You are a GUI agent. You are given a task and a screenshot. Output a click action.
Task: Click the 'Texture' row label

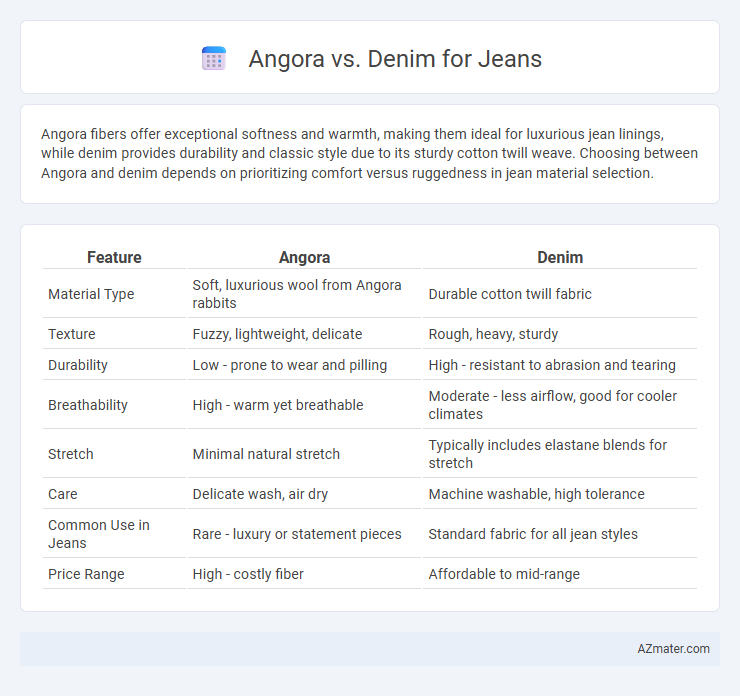coord(72,334)
